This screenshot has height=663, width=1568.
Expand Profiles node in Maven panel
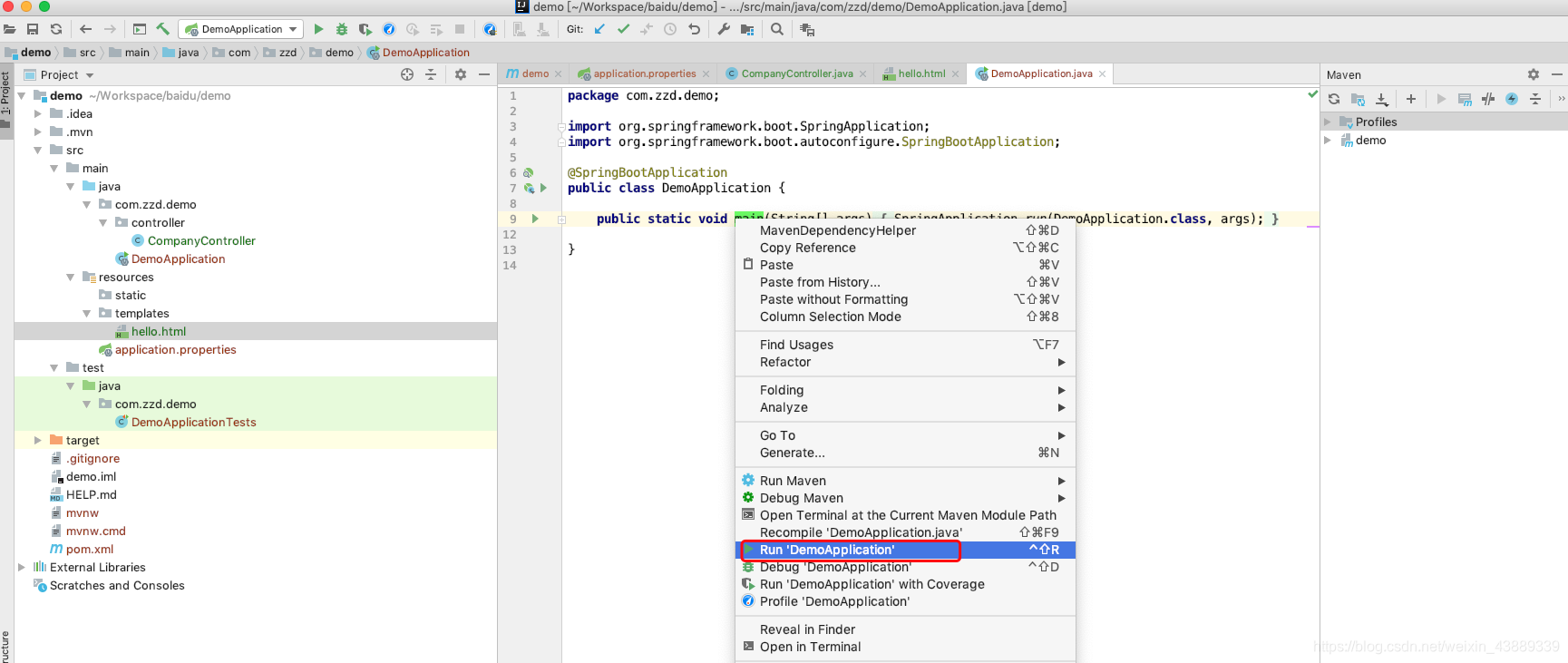pos(1328,122)
